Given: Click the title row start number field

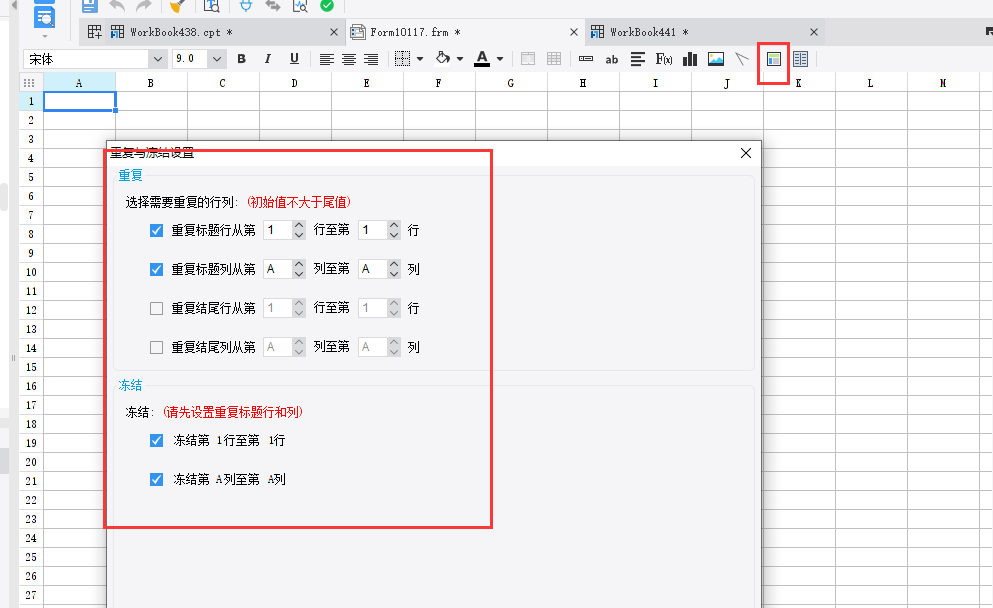Looking at the screenshot, I should click(277, 230).
